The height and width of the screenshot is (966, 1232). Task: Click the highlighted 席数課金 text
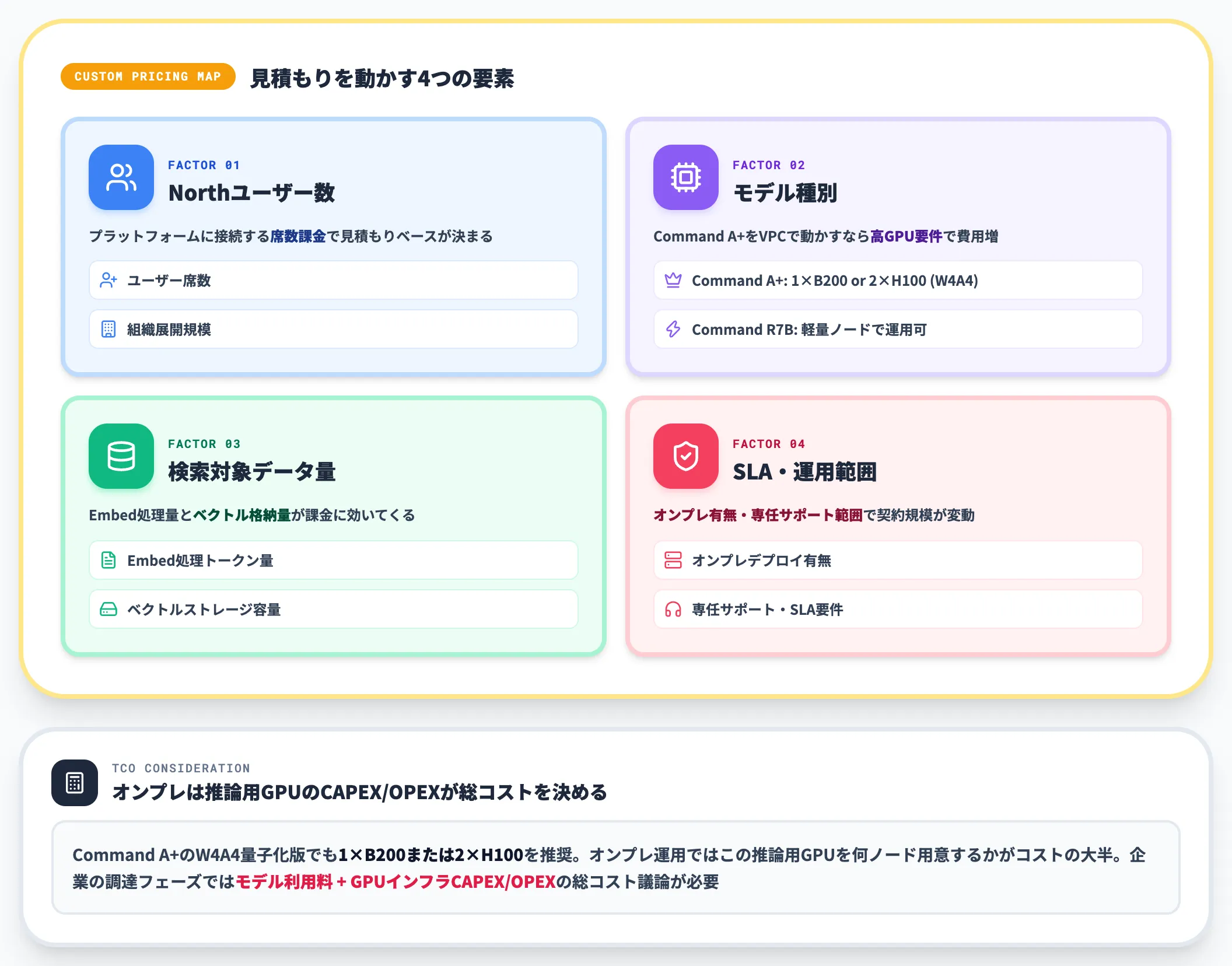click(298, 236)
